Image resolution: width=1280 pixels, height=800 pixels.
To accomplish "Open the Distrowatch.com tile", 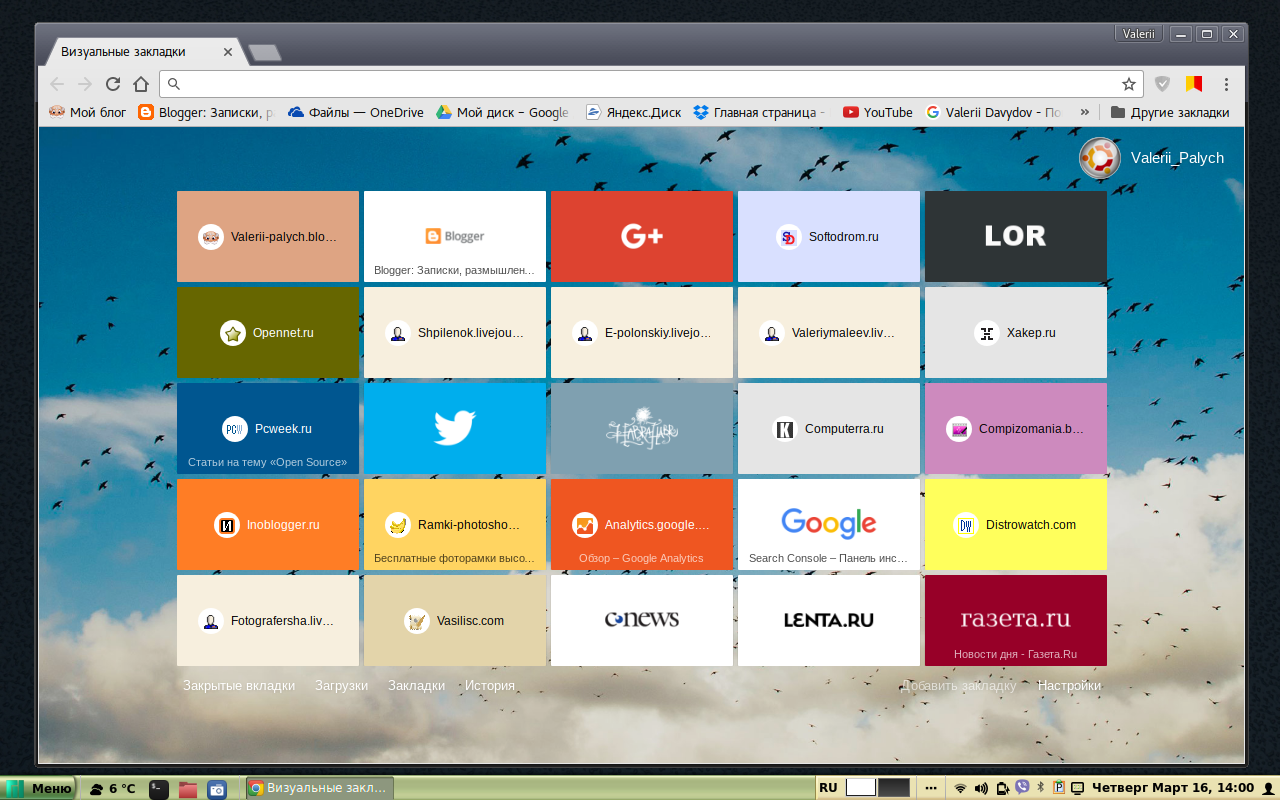I will [1016, 525].
